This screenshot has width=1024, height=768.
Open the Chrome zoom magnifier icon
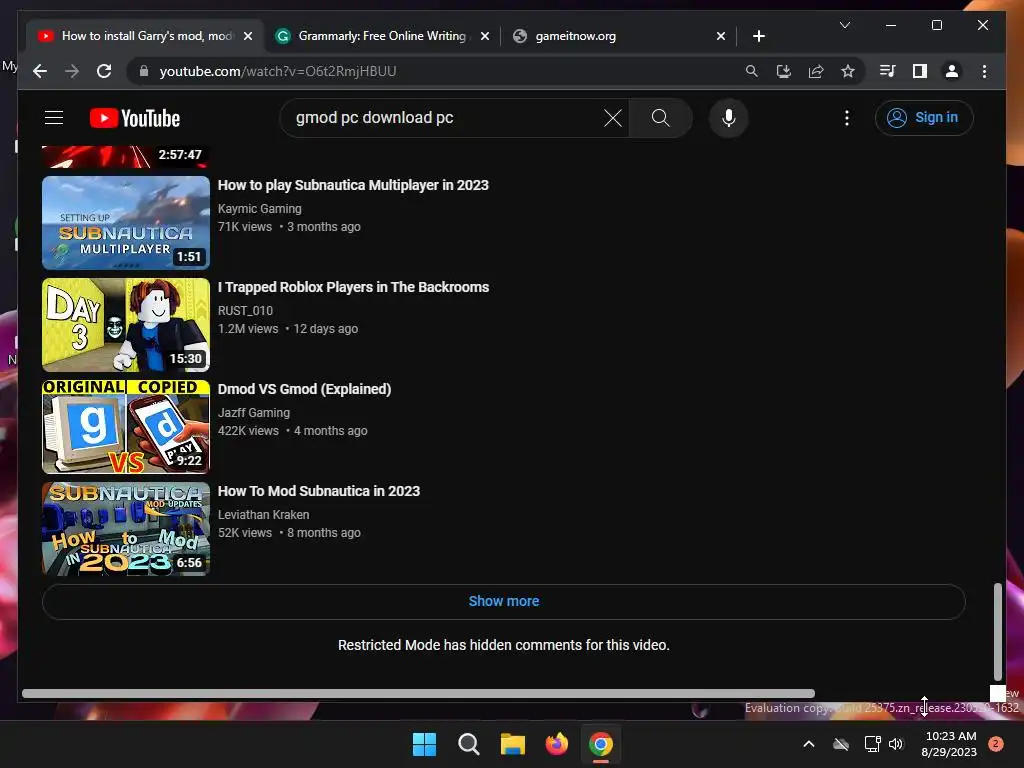pyautogui.click(x=752, y=71)
